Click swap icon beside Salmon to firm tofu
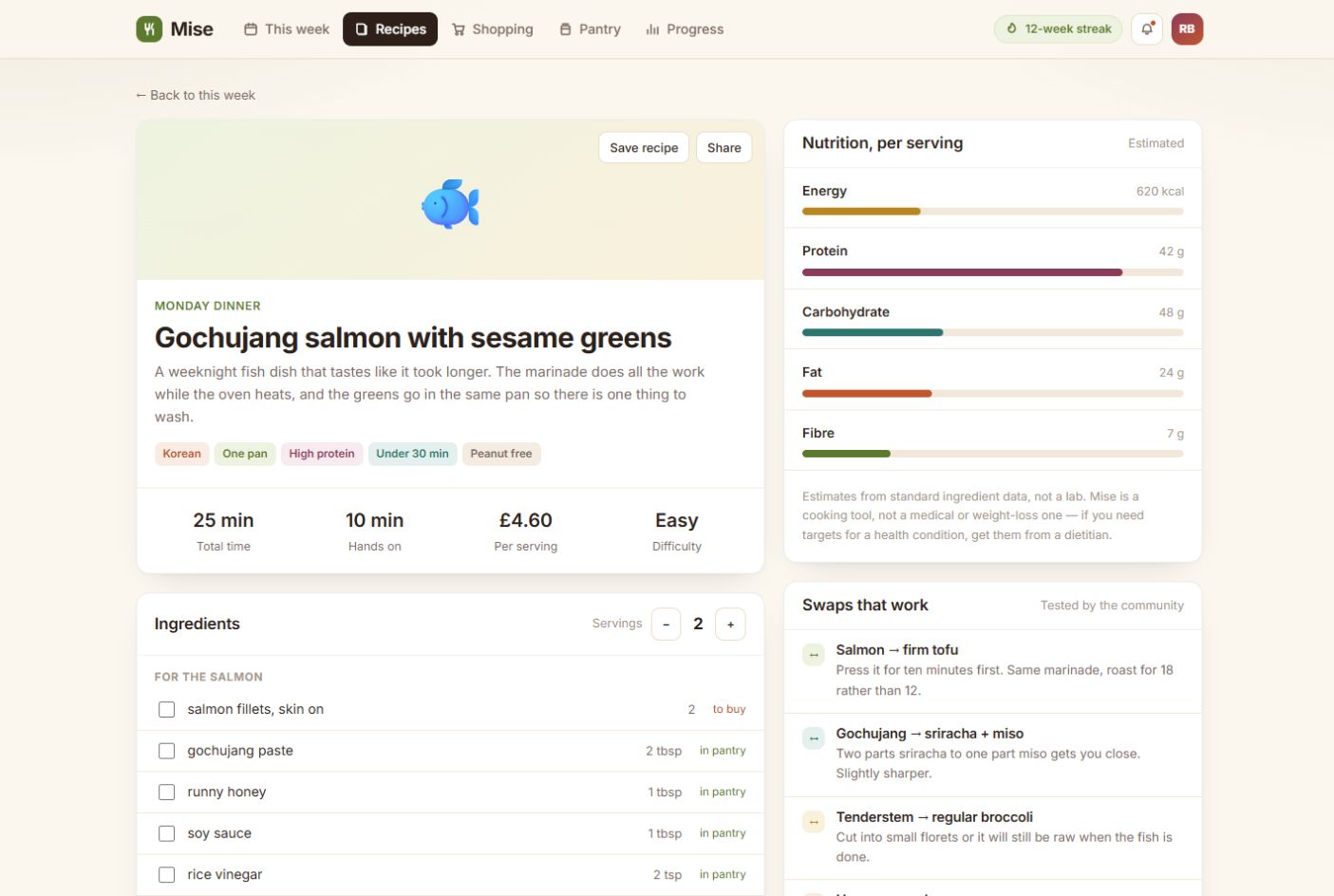1334x896 pixels. pyautogui.click(x=814, y=655)
